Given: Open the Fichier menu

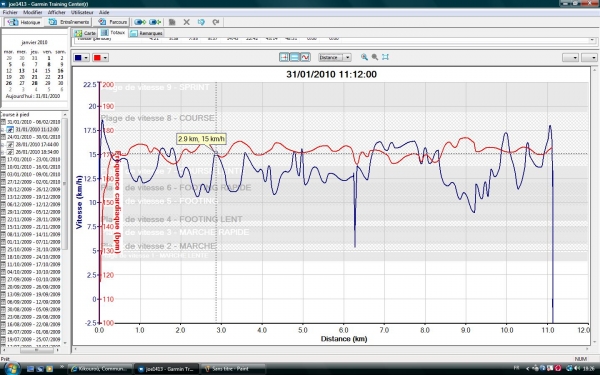Looking at the screenshot, I should point(10,12).
